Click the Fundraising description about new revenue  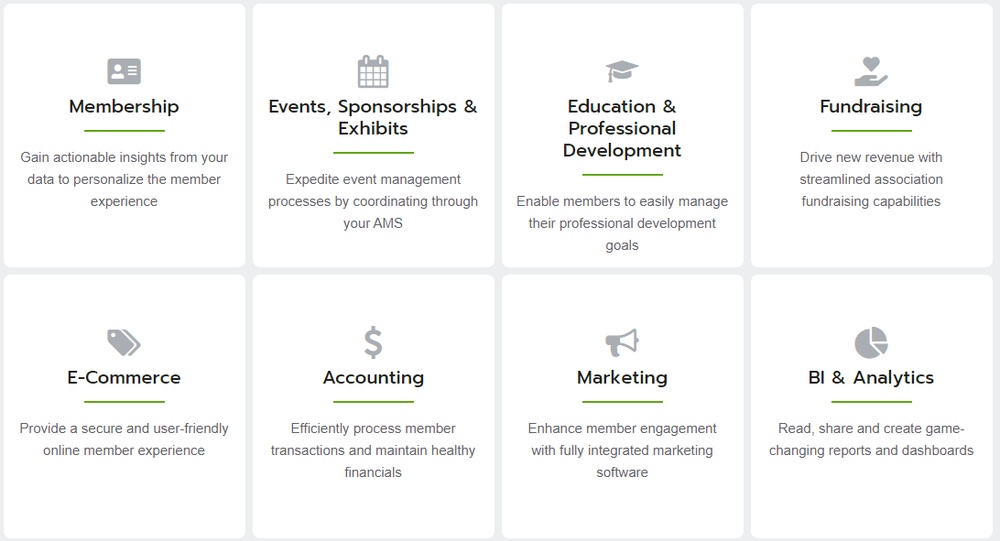(871, 179)
